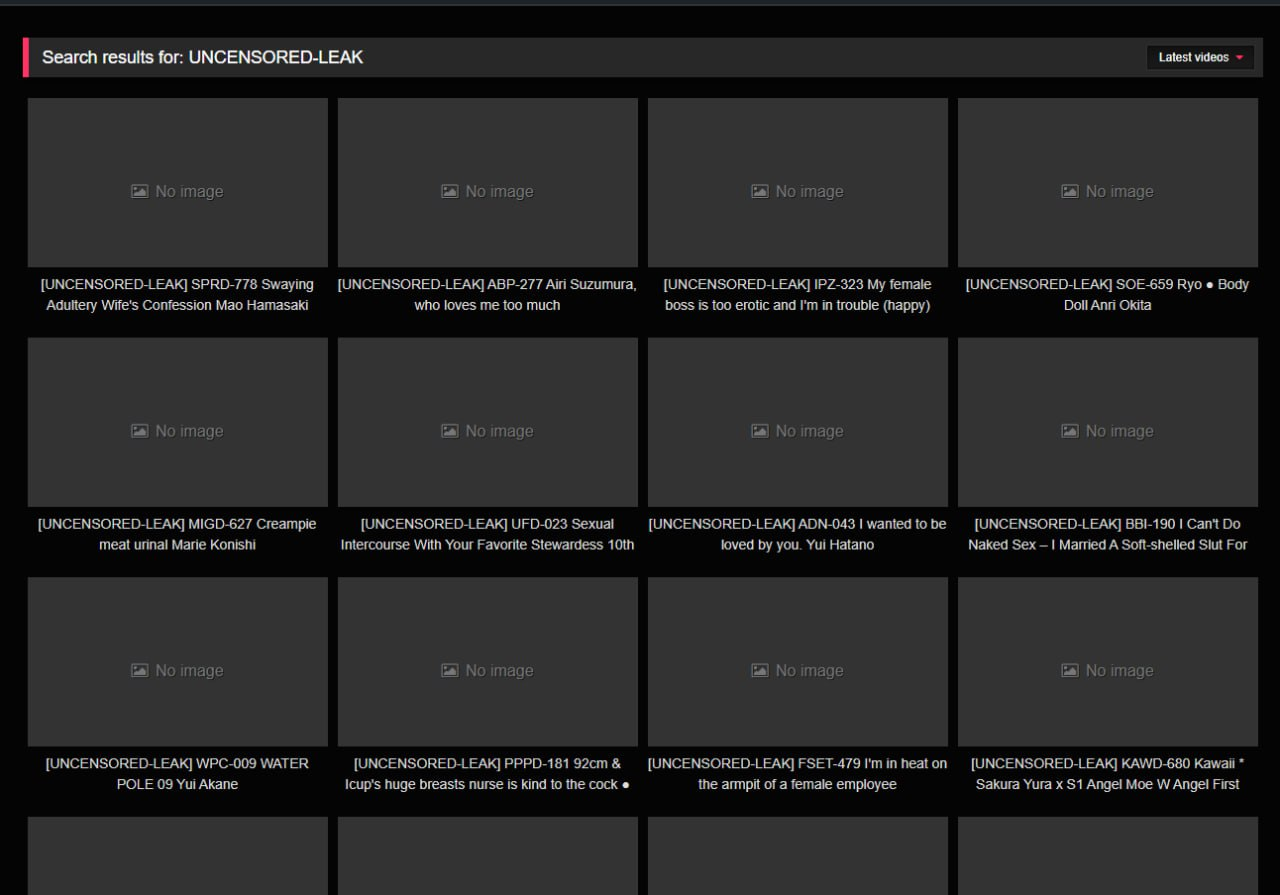
Task: Open the FSET-479 video title link
Action: point(797,774)
